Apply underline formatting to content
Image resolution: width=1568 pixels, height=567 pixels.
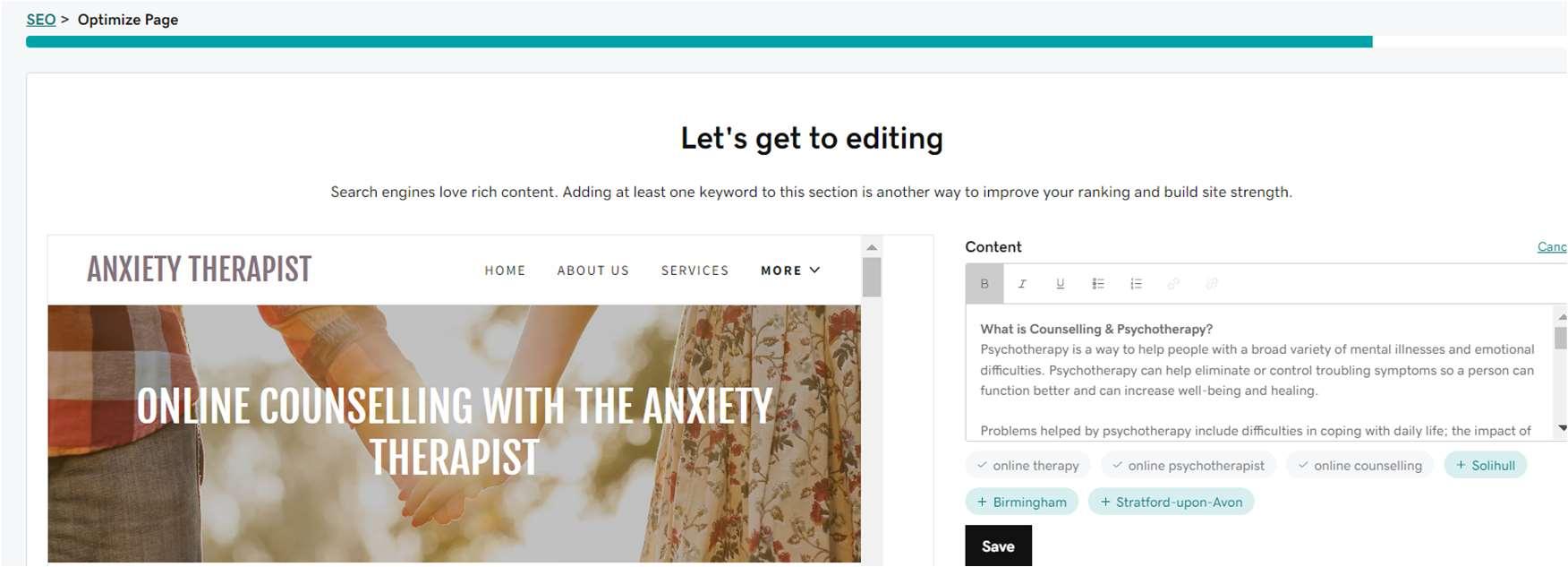[x=1060, y=284]
